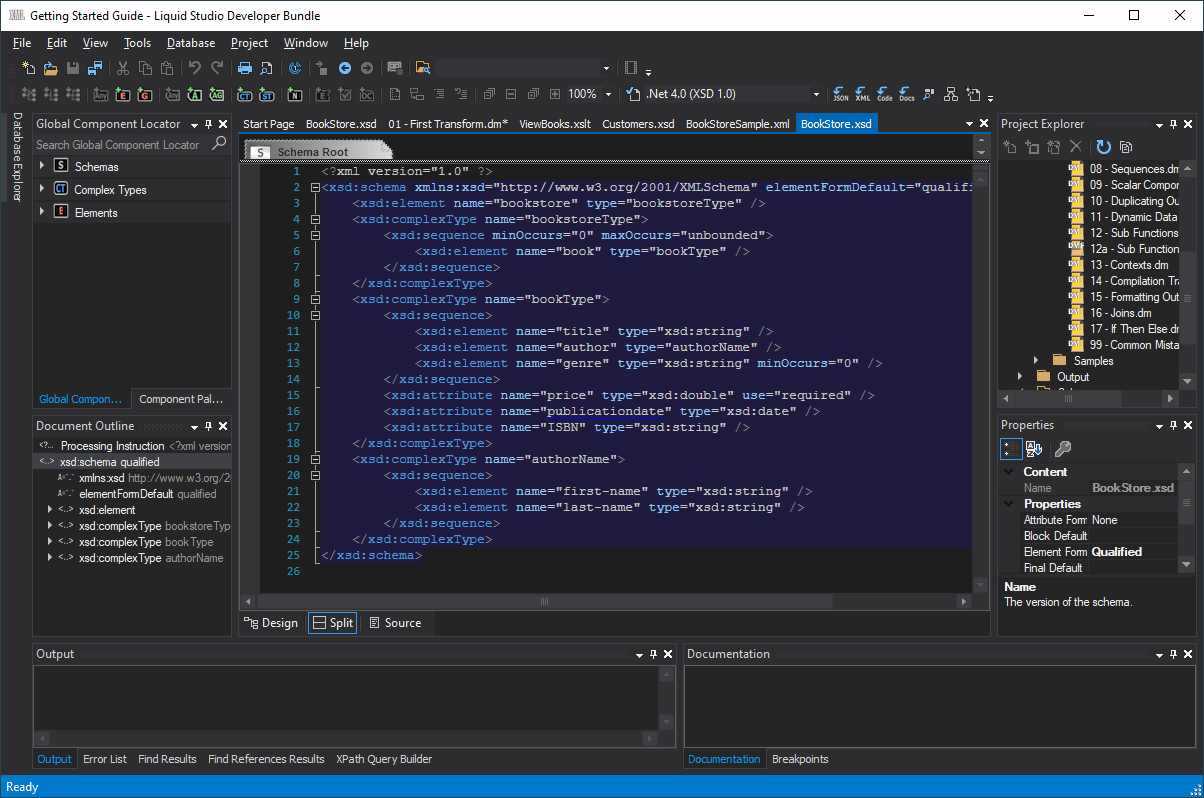Switch to BookStoreSample.xml tab
This screenshot has height=798, width=1204.
click(738, 124)
